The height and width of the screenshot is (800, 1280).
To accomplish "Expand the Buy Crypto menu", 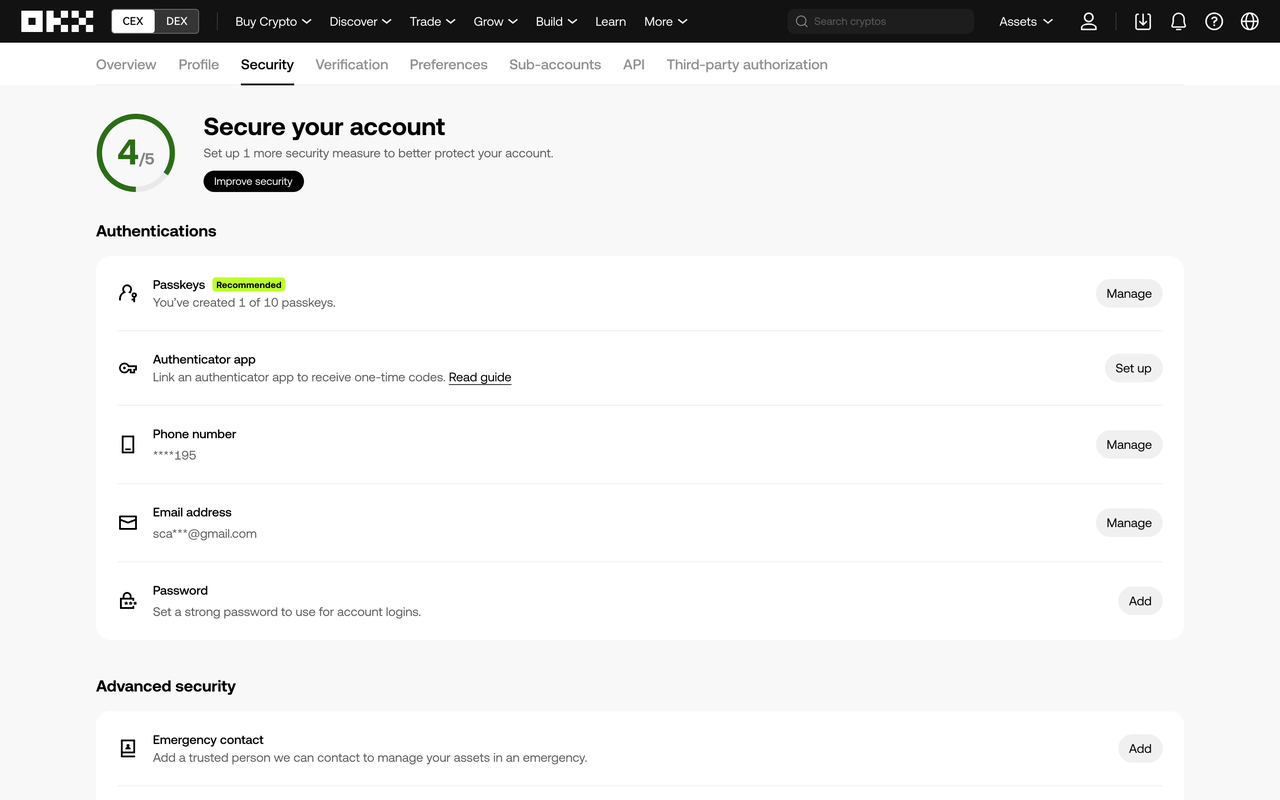I will [273, 21].
